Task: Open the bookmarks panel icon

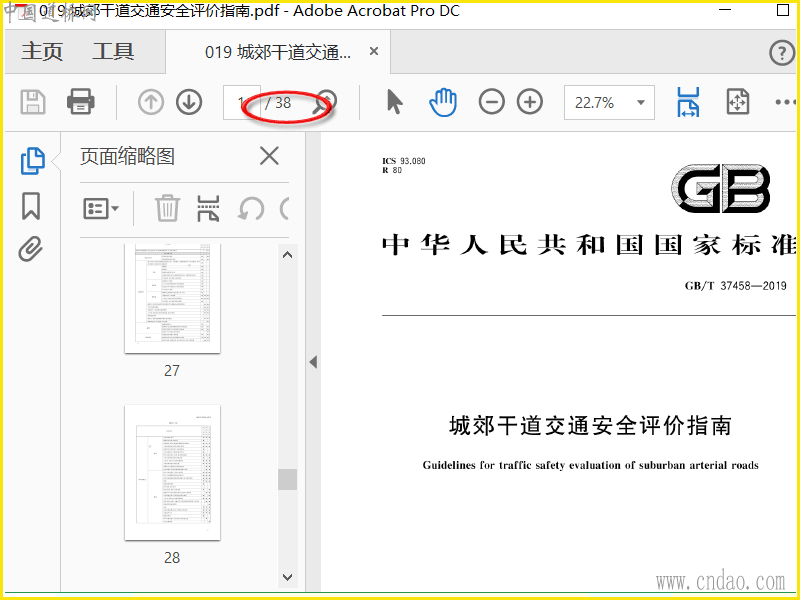Action: click(x=31, y=206)
